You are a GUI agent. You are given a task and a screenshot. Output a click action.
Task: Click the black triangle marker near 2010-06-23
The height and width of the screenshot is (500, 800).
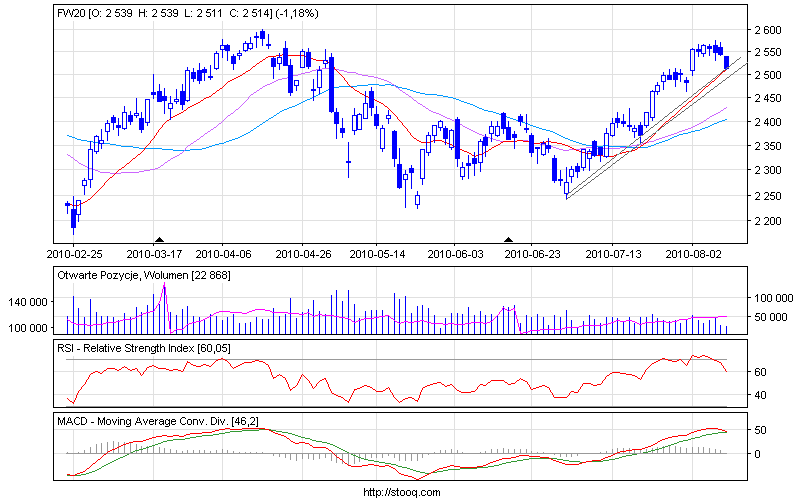(x=508, y=240)
